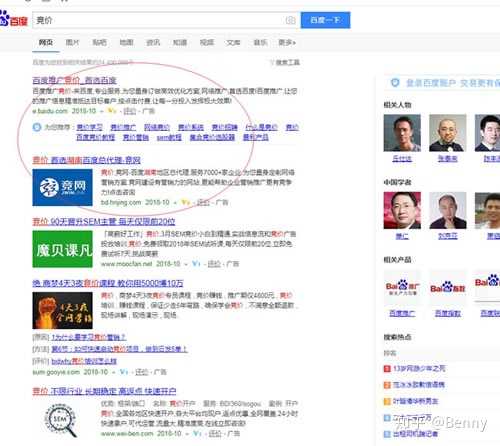
Task: Click the 为您推荐 circle icon
Action: [37, 127]
